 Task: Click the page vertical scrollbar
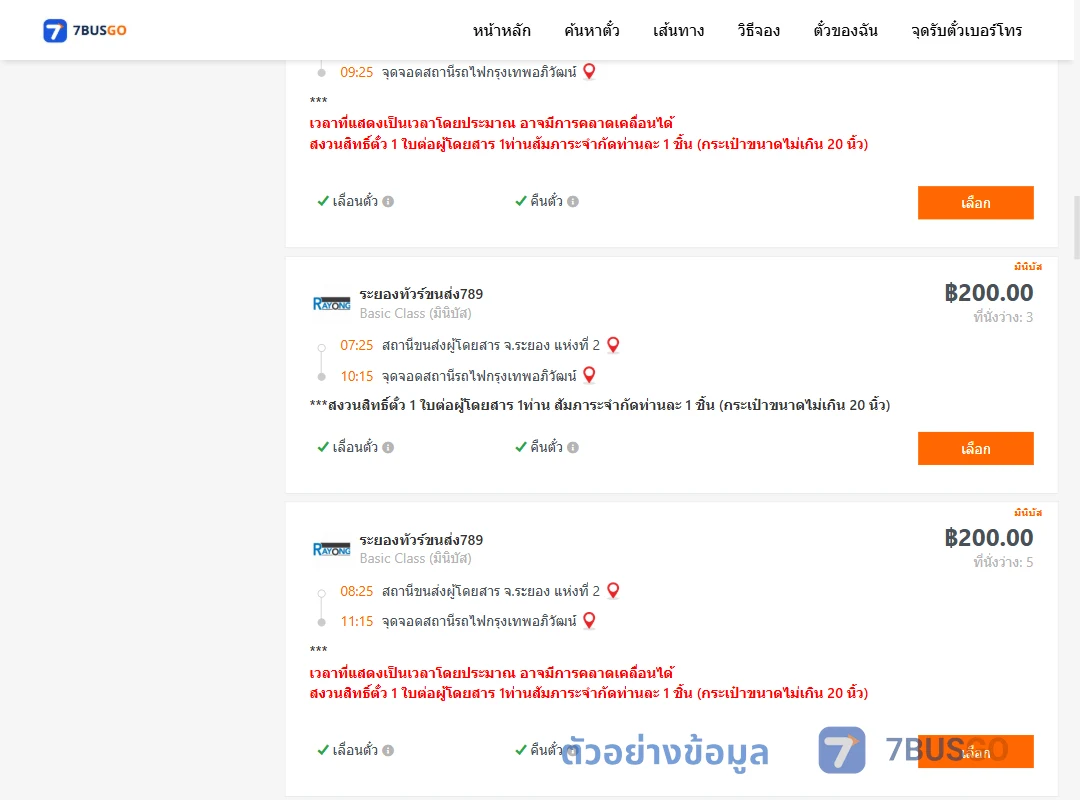click(x=1076, y=227)
